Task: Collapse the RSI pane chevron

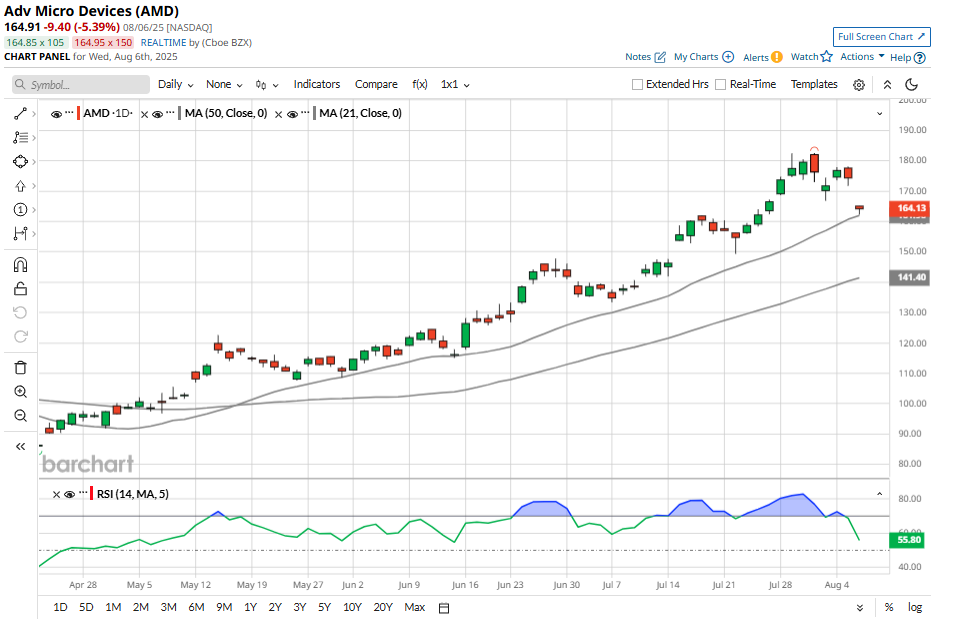Action: (879, 494)
